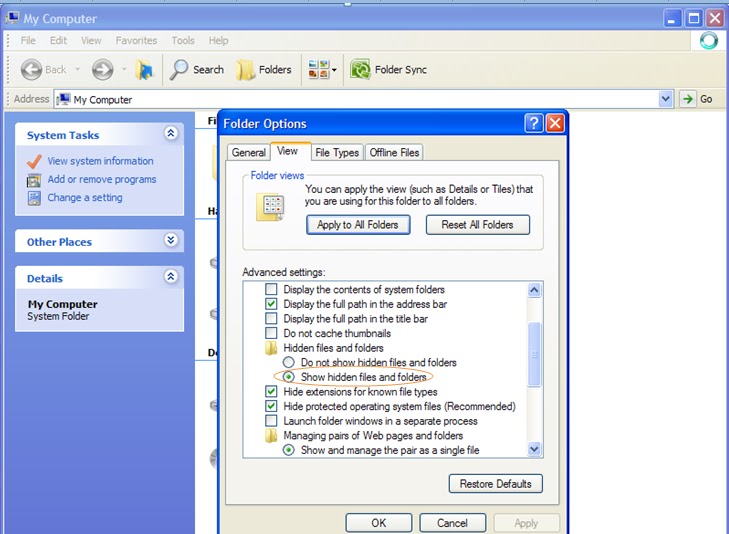Open the Favorites menu
729x534 pixels.
pos(136,41)
